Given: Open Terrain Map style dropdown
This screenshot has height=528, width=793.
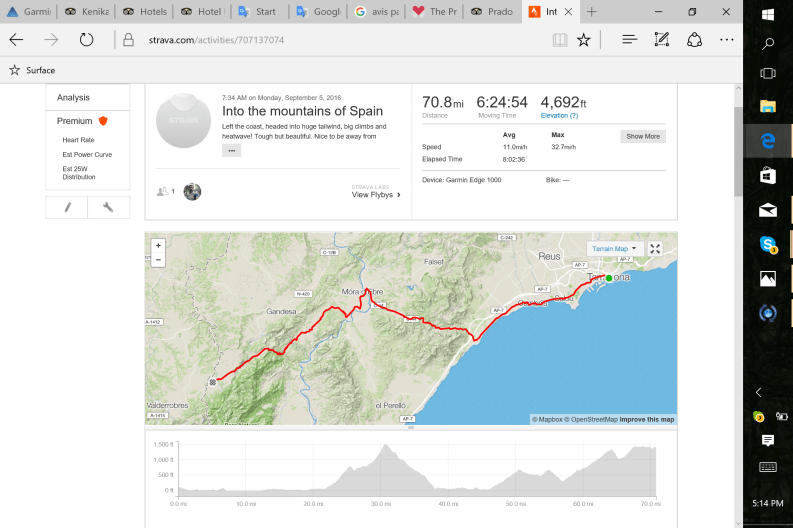Looking at the screenshot, I should pos(613,249).
